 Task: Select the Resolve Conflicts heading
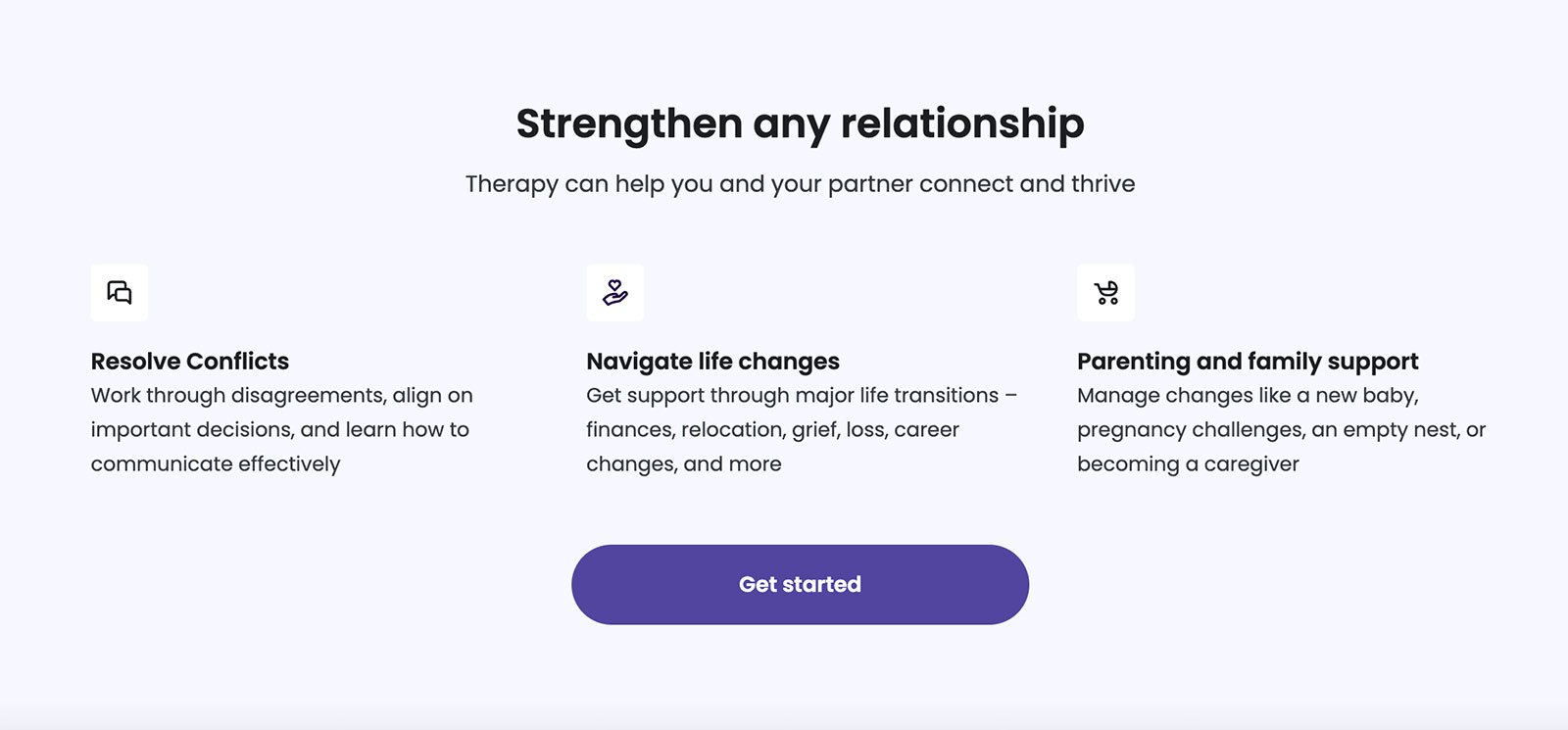point(190,361)
